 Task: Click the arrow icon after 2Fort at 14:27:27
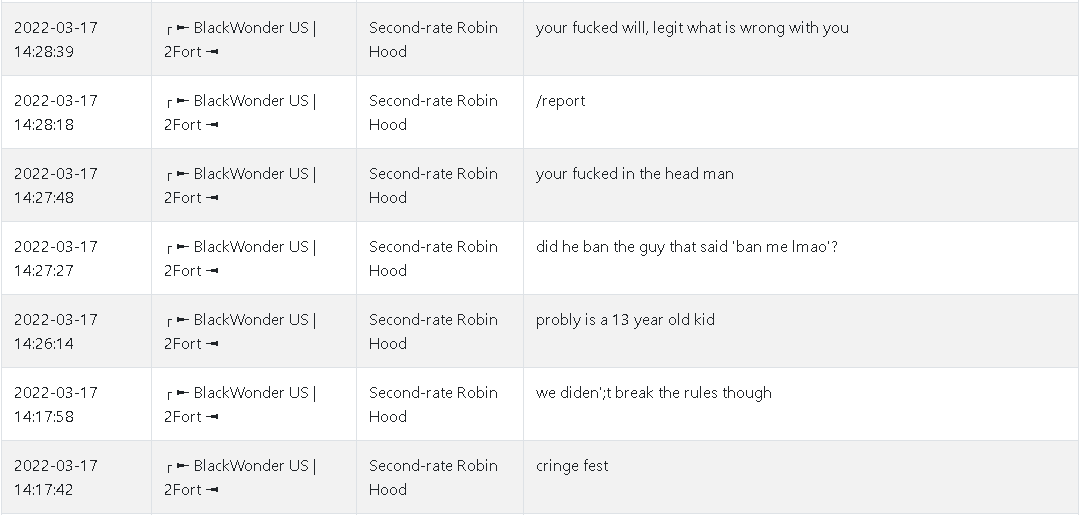212,271
